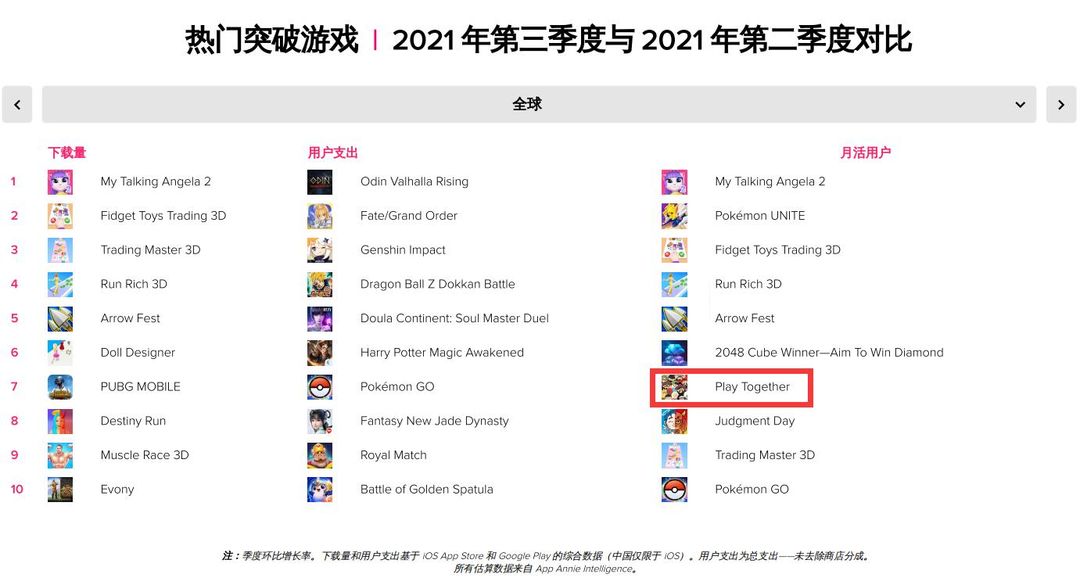This screenshot has width=1080, height=585.
Task: Click the Odin Valhalla Rising icon
Action: (x=320, y=182)
